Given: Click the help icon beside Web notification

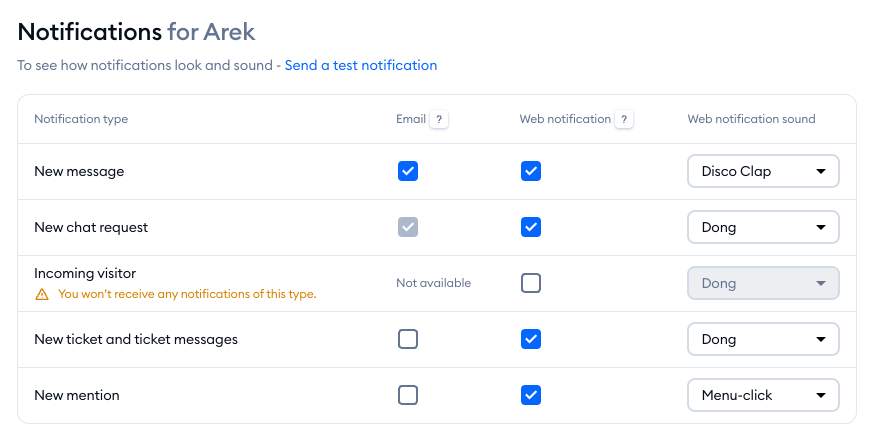Looking at the screenshot, I should click(x=624, y=119).
